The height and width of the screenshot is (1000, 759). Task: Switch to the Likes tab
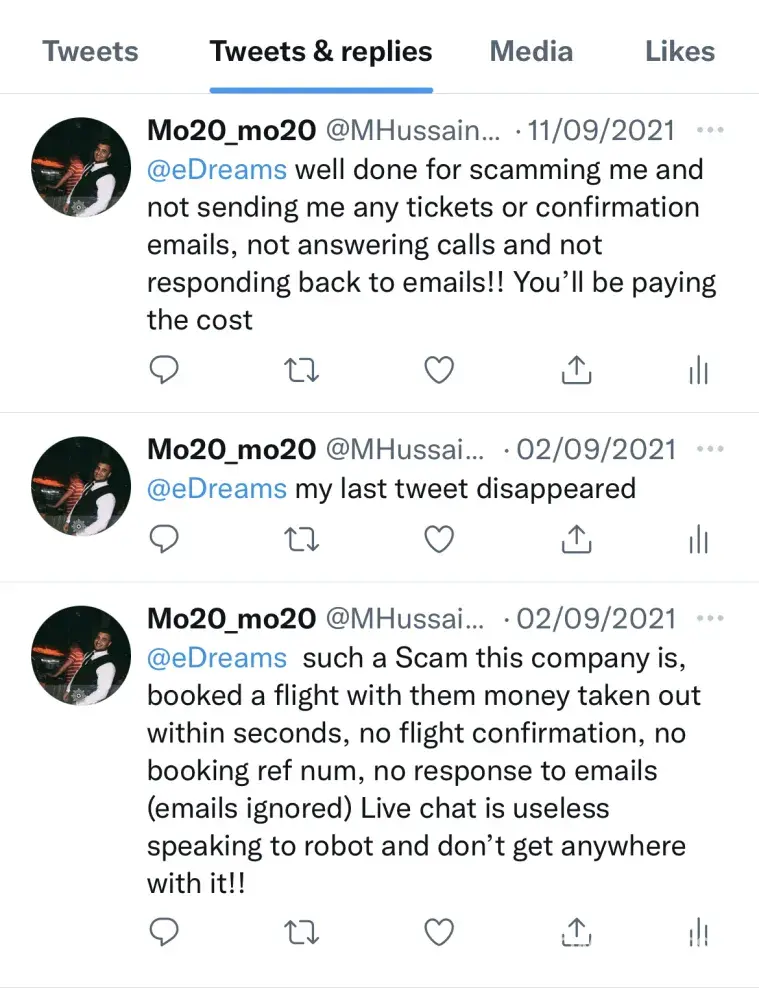pos(680,52)
